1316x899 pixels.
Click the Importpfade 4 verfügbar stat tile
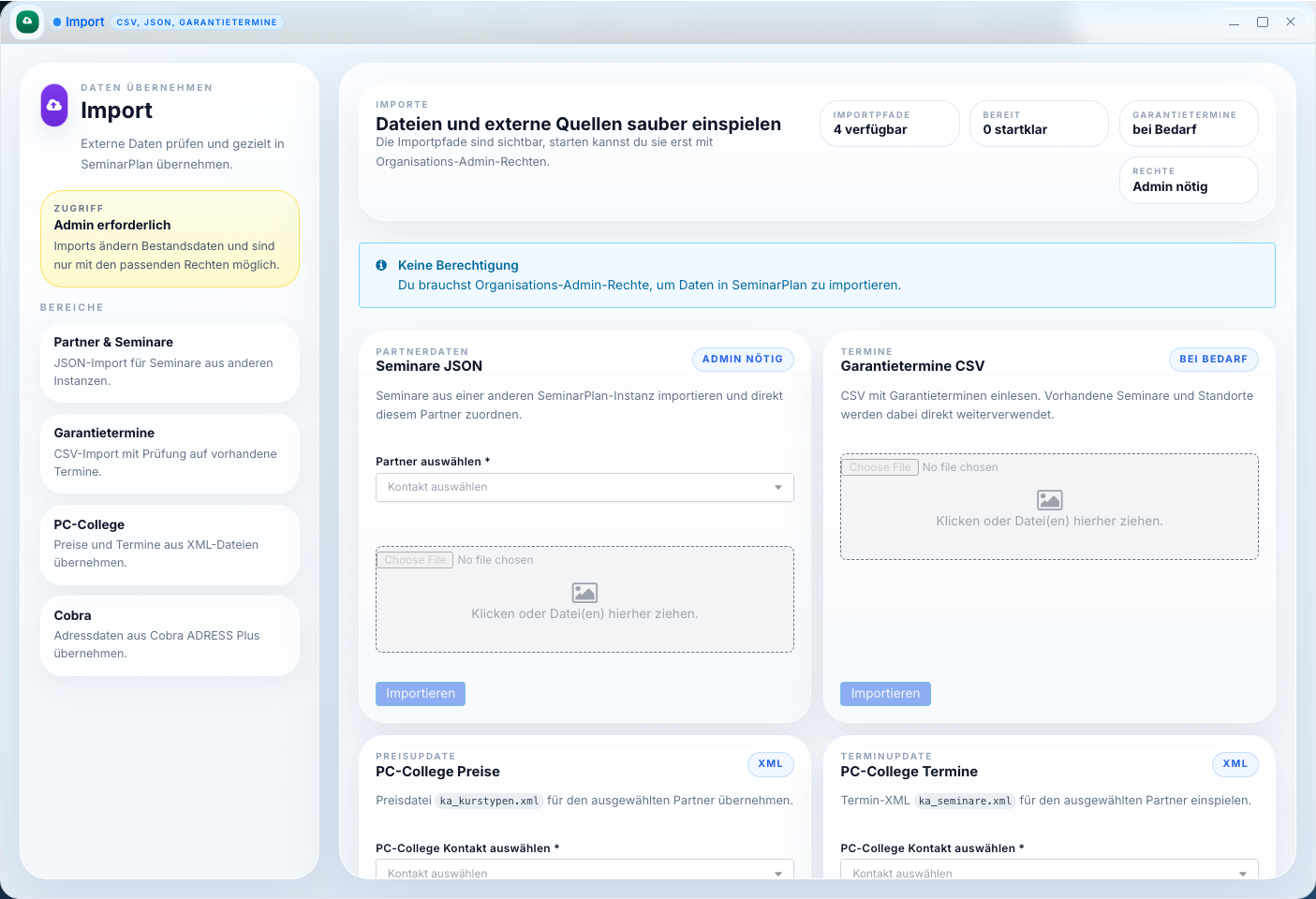[x=889, y=124]
